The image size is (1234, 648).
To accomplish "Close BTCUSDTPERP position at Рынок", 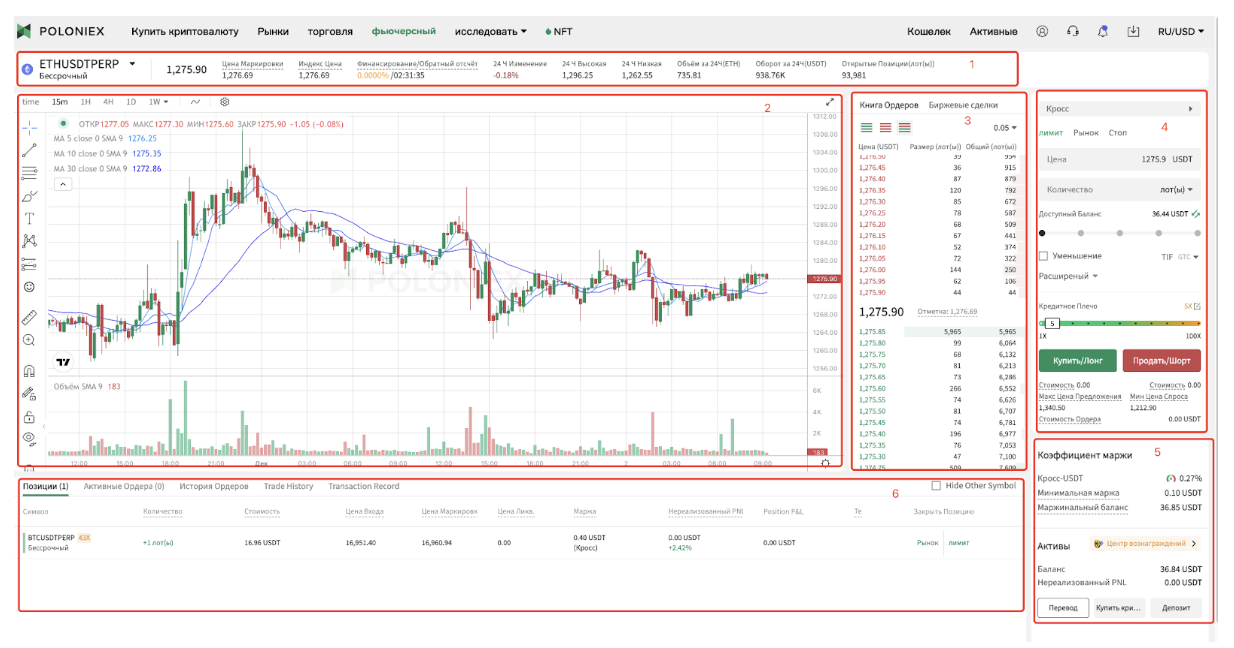I will pos(928,543).
